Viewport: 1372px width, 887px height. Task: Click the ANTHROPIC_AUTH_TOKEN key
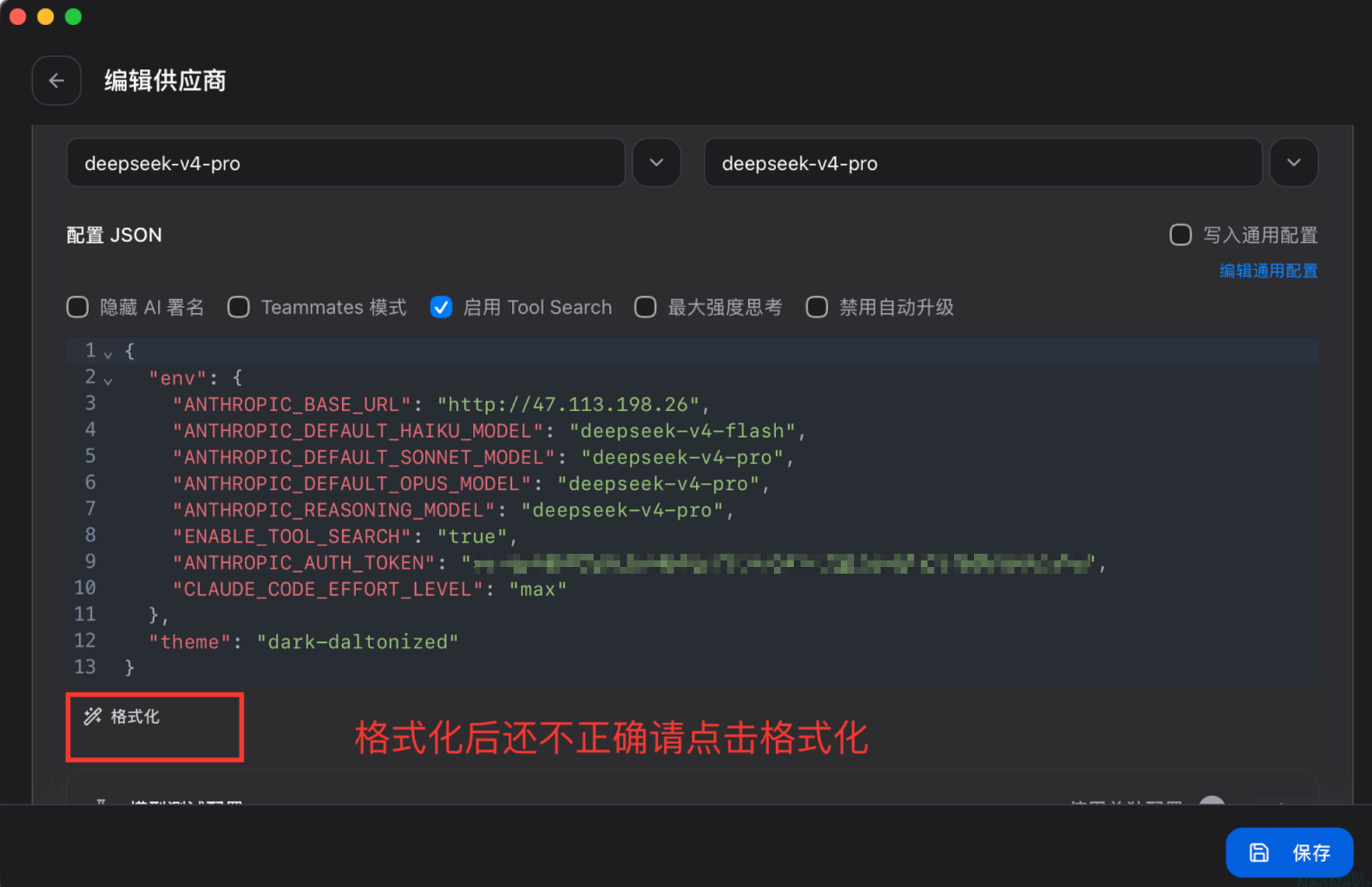point(304,563)
